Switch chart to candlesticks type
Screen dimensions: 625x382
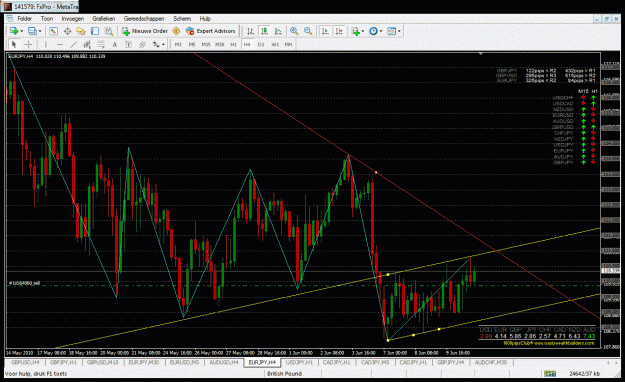click(264, 31)
